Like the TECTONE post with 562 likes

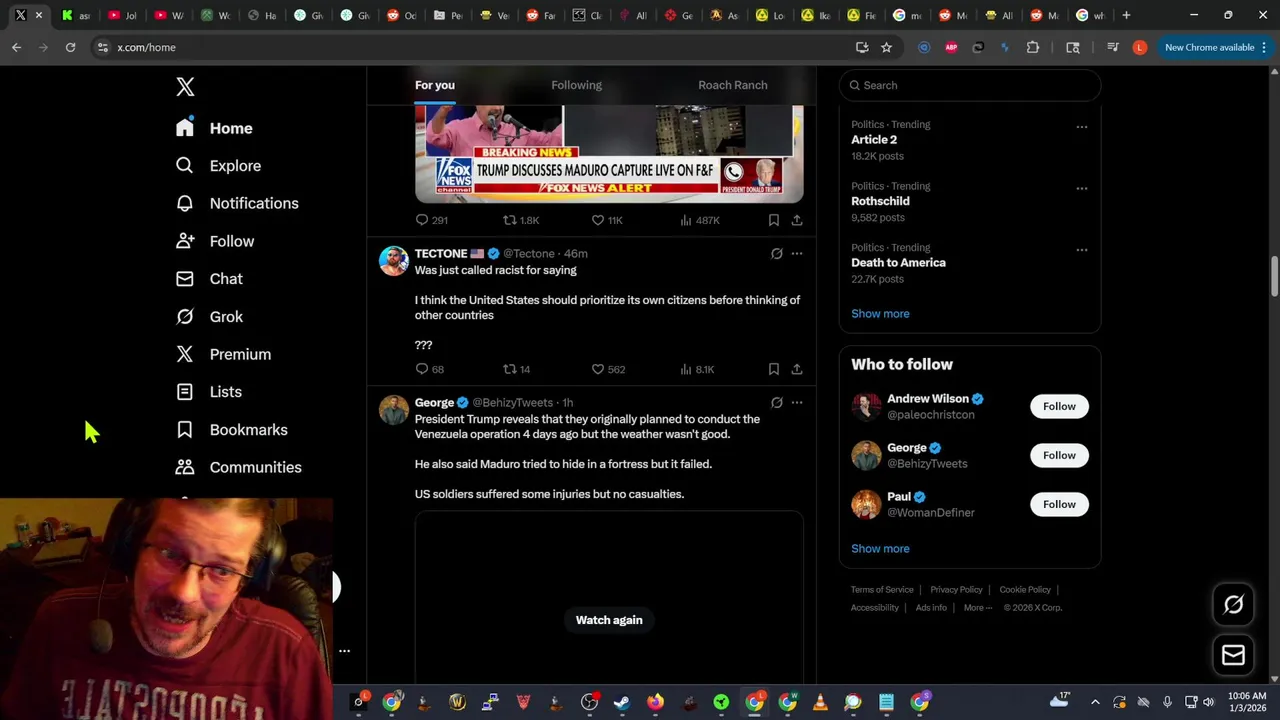coord(608,369)
